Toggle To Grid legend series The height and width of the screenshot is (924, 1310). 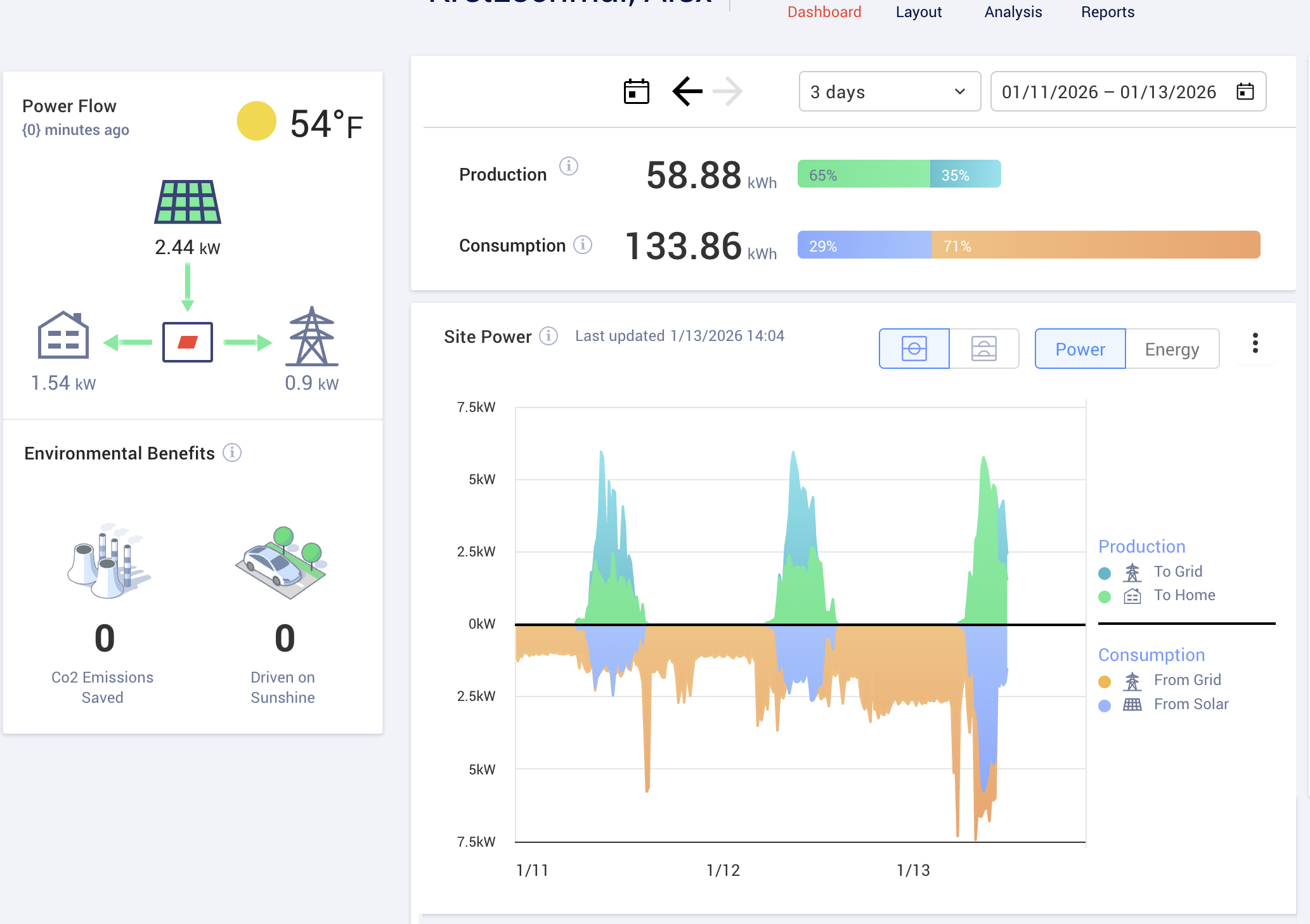click(x=1177, y=572)
